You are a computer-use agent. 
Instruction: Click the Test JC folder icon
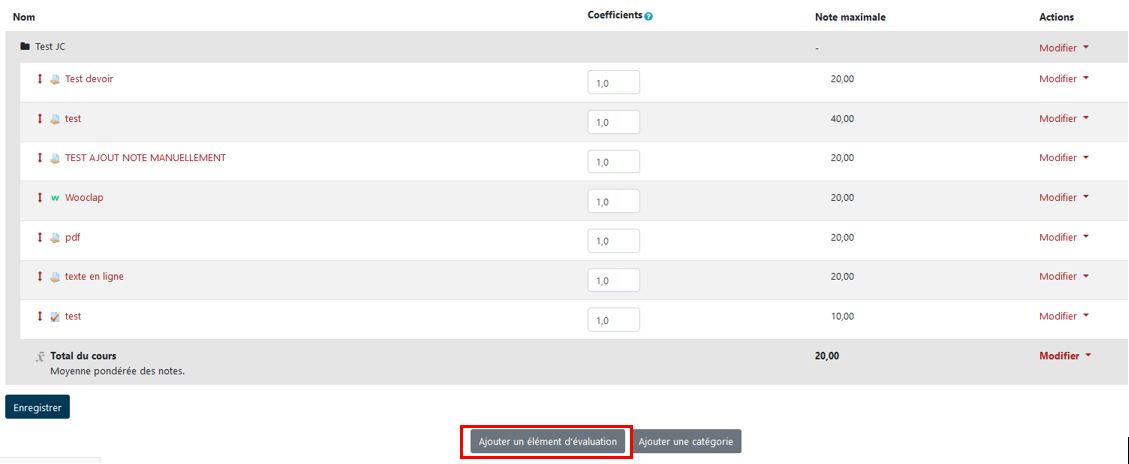(x=25, y=47)
